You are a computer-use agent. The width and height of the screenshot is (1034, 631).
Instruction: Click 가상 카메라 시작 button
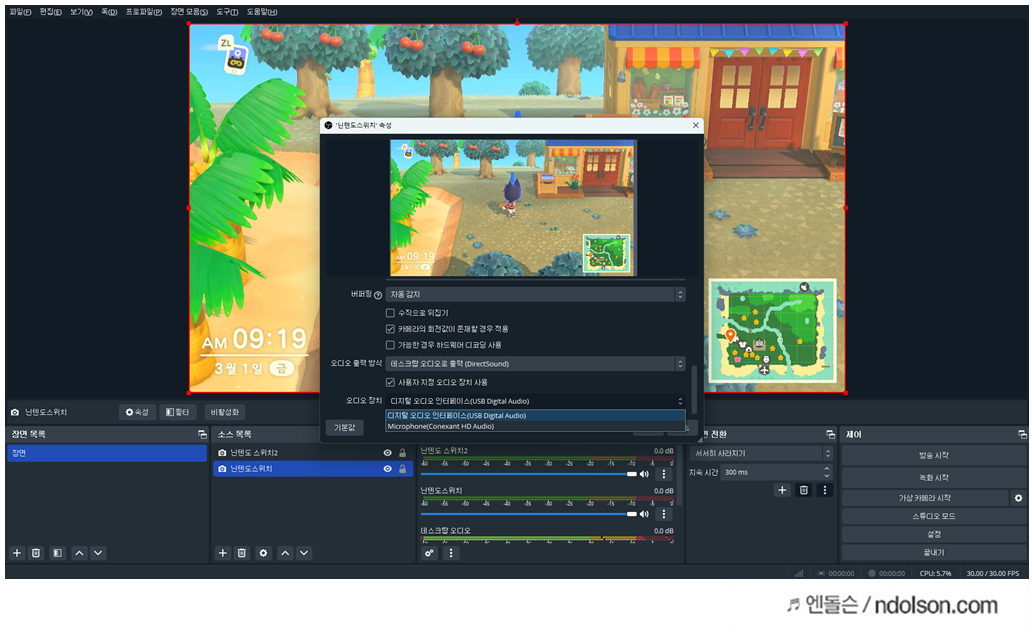pos(925,498)
